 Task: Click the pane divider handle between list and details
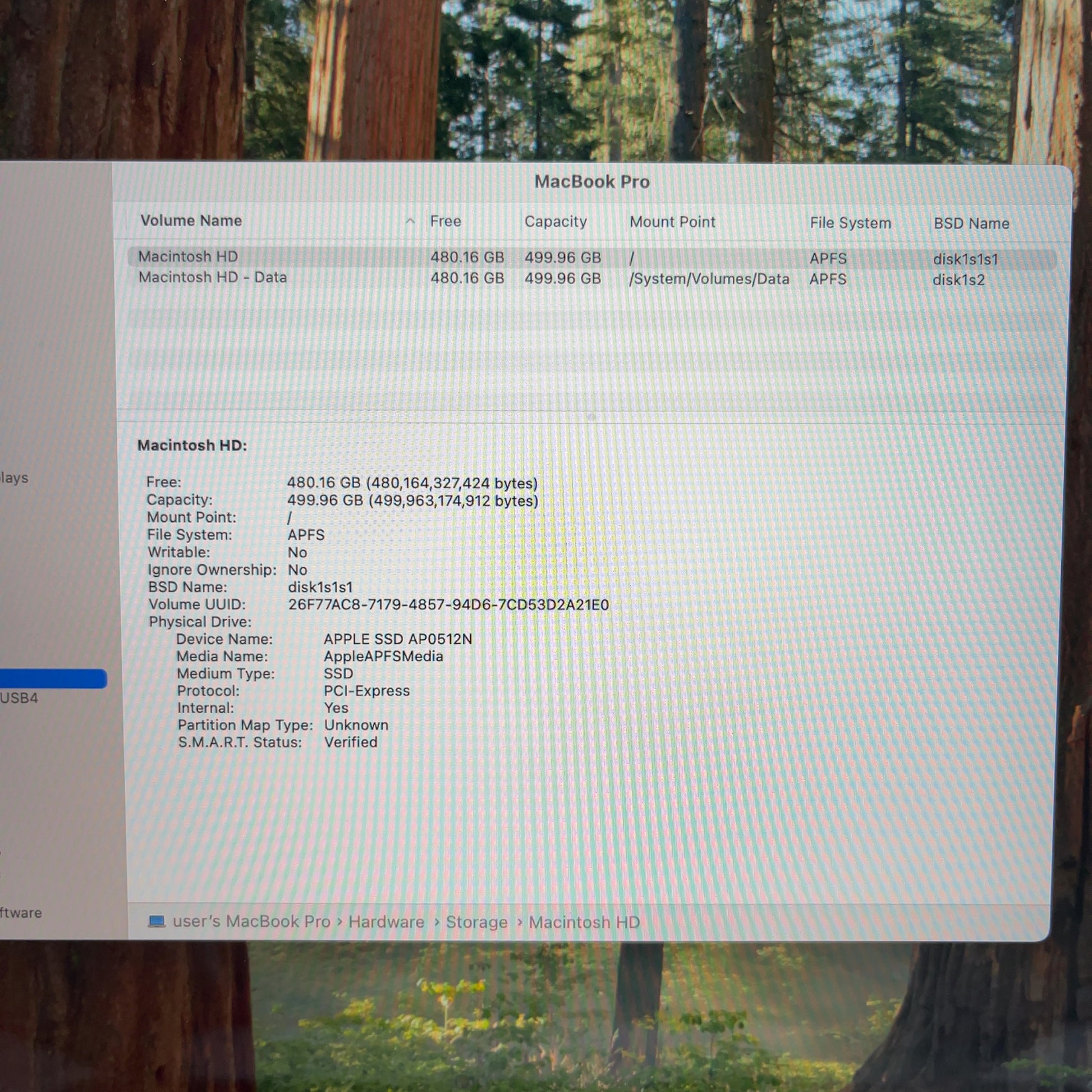[591, 417]
